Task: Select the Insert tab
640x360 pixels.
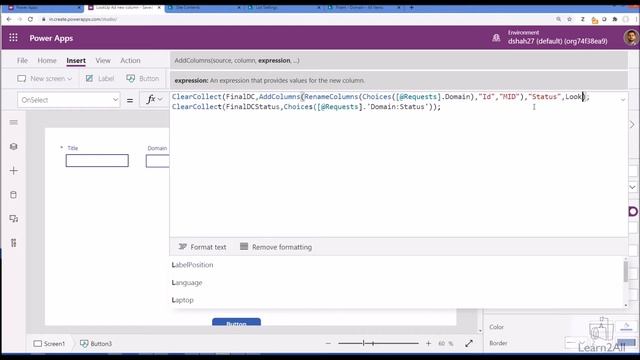Action: tap(76, 60)
